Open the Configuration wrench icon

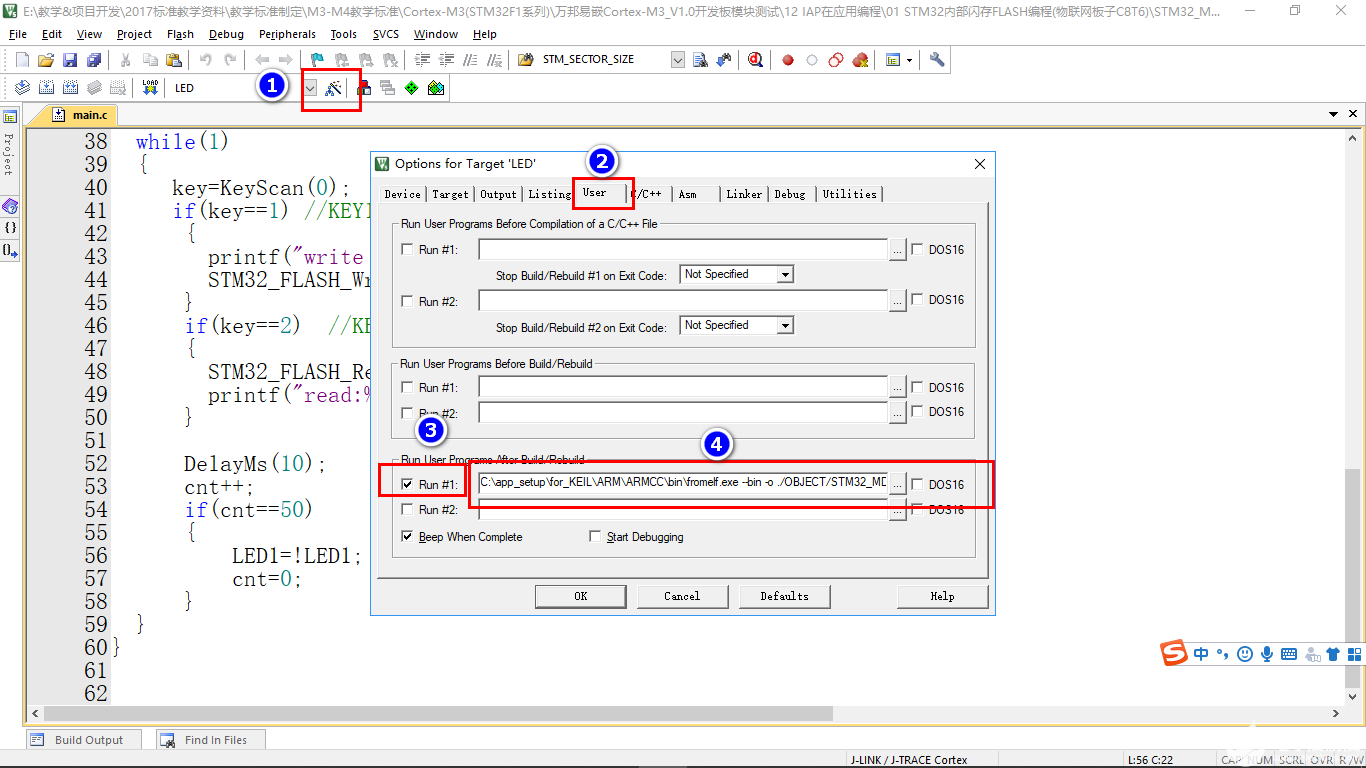[x=937, y=60]
